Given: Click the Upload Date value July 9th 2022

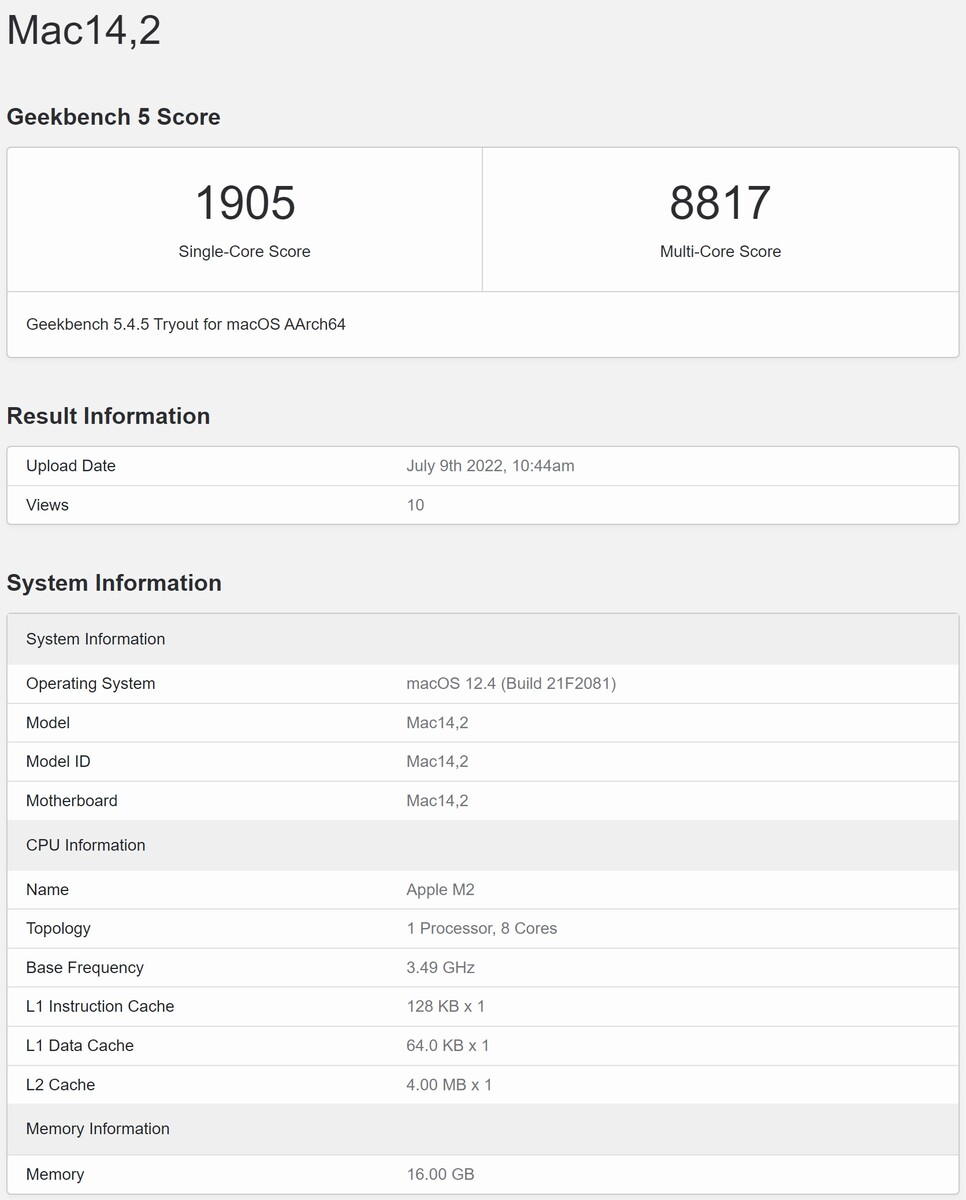Looking at the screenshot, I should (490, 466).
